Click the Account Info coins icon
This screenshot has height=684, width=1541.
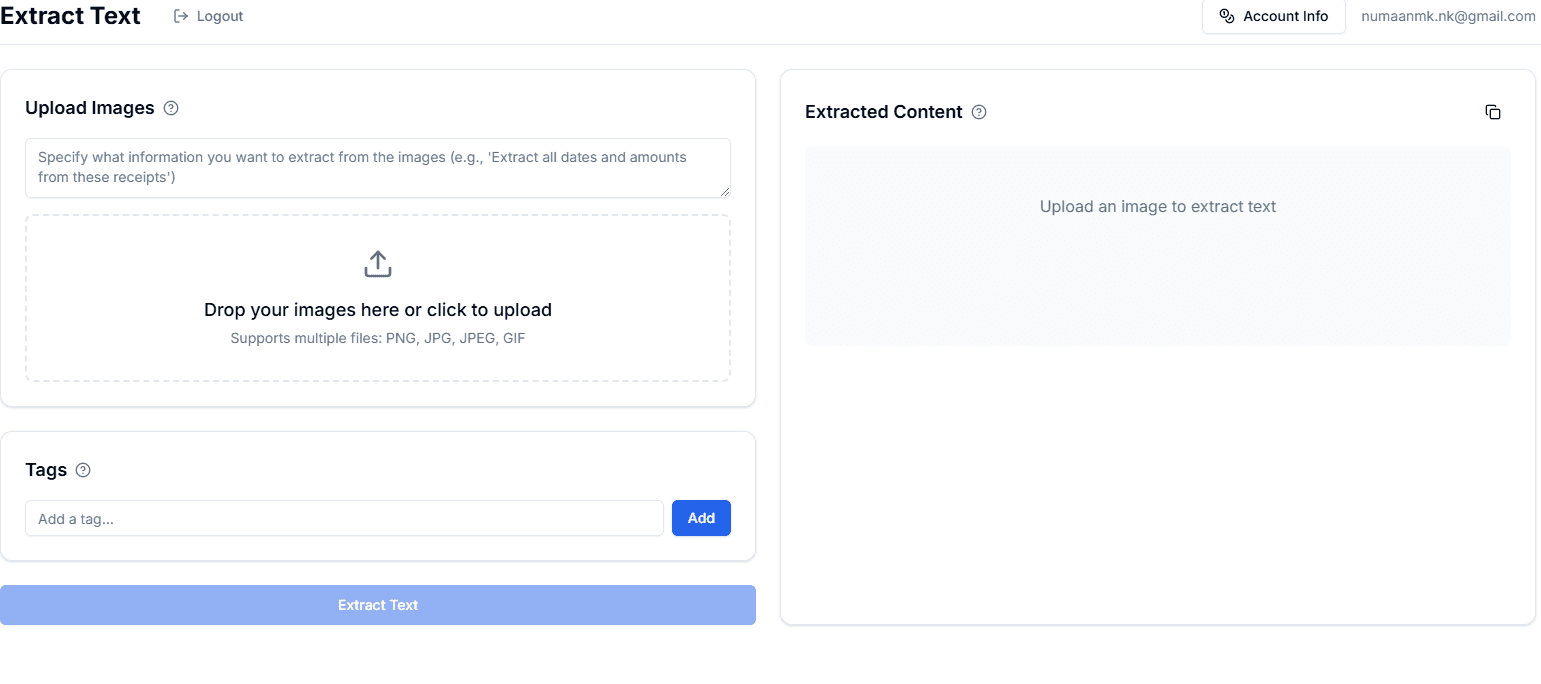[x=1227, y=16]
